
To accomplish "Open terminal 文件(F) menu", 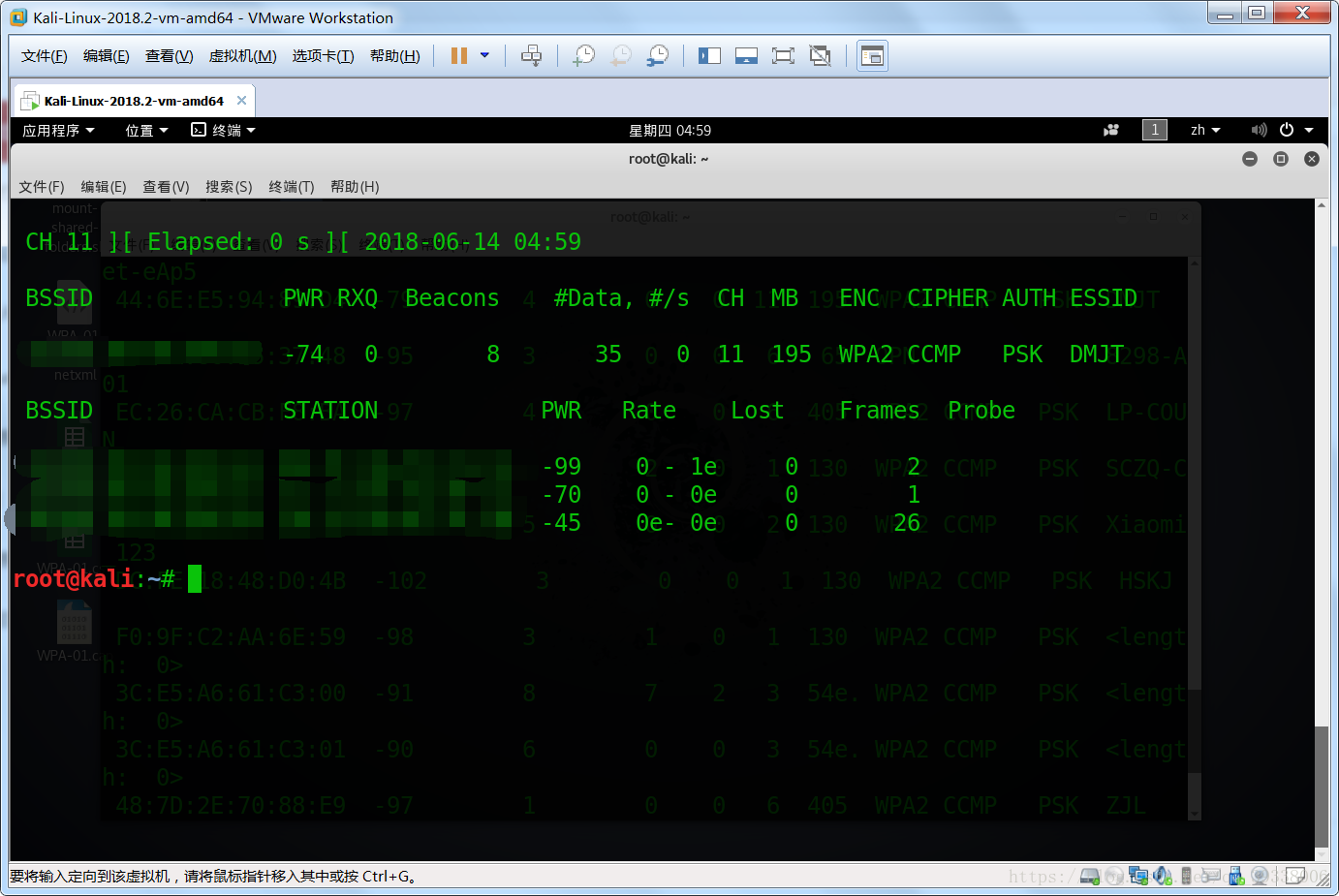I will click(42, 187).
